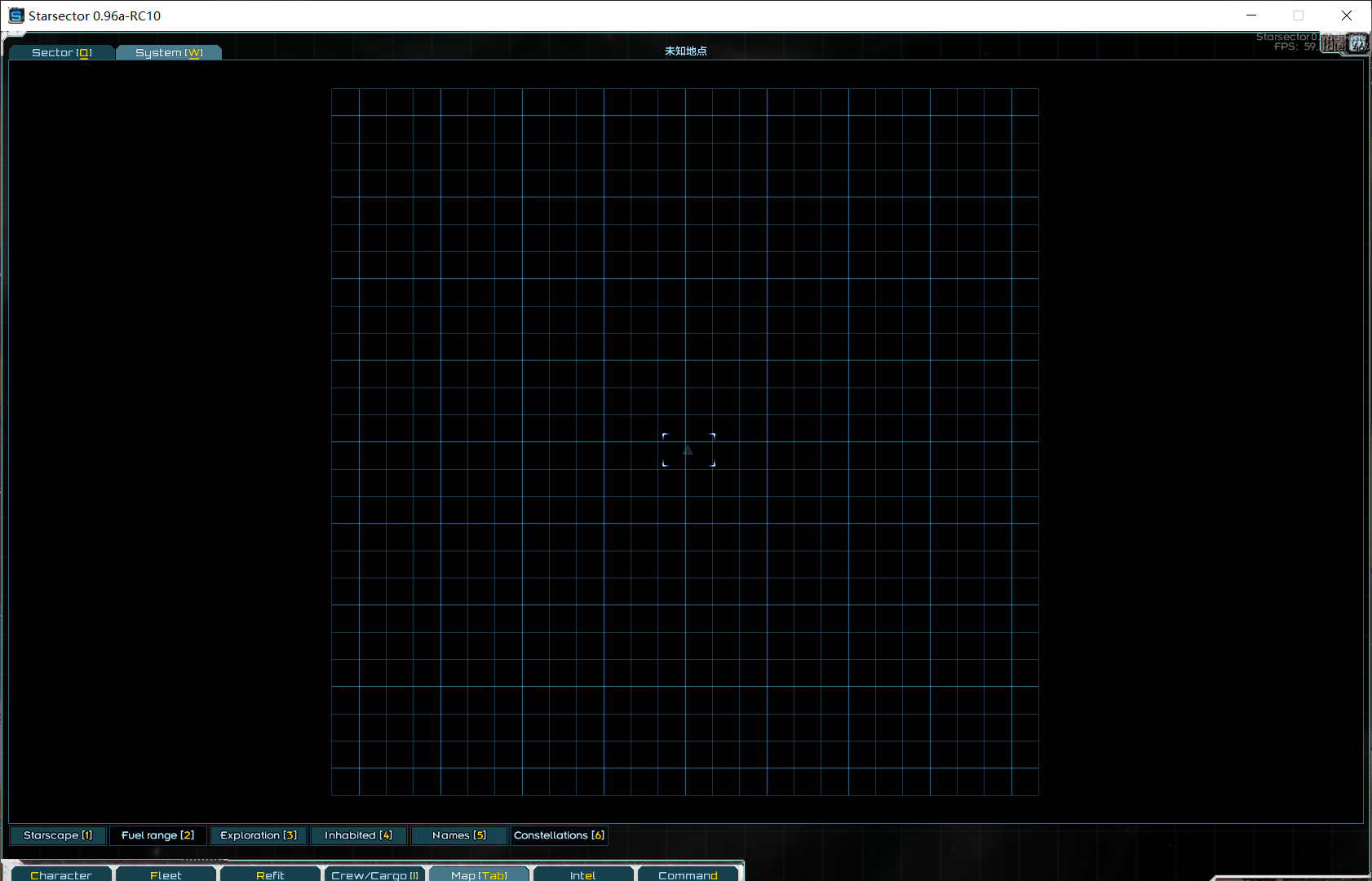Open the Command tab
The height and width of the screenshot is (881, 1372).
688,874
